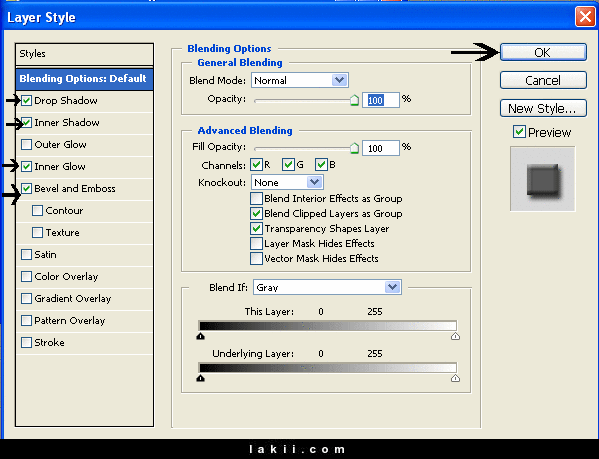Click the white Underlying Layer slider handle

coord(455,378)
